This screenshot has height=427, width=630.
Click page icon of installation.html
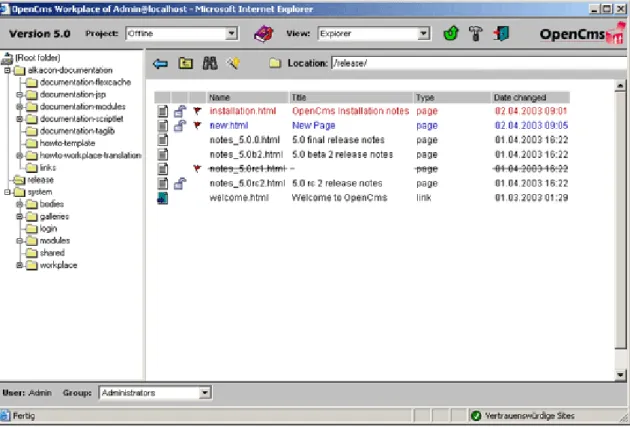tap(162, 111)
